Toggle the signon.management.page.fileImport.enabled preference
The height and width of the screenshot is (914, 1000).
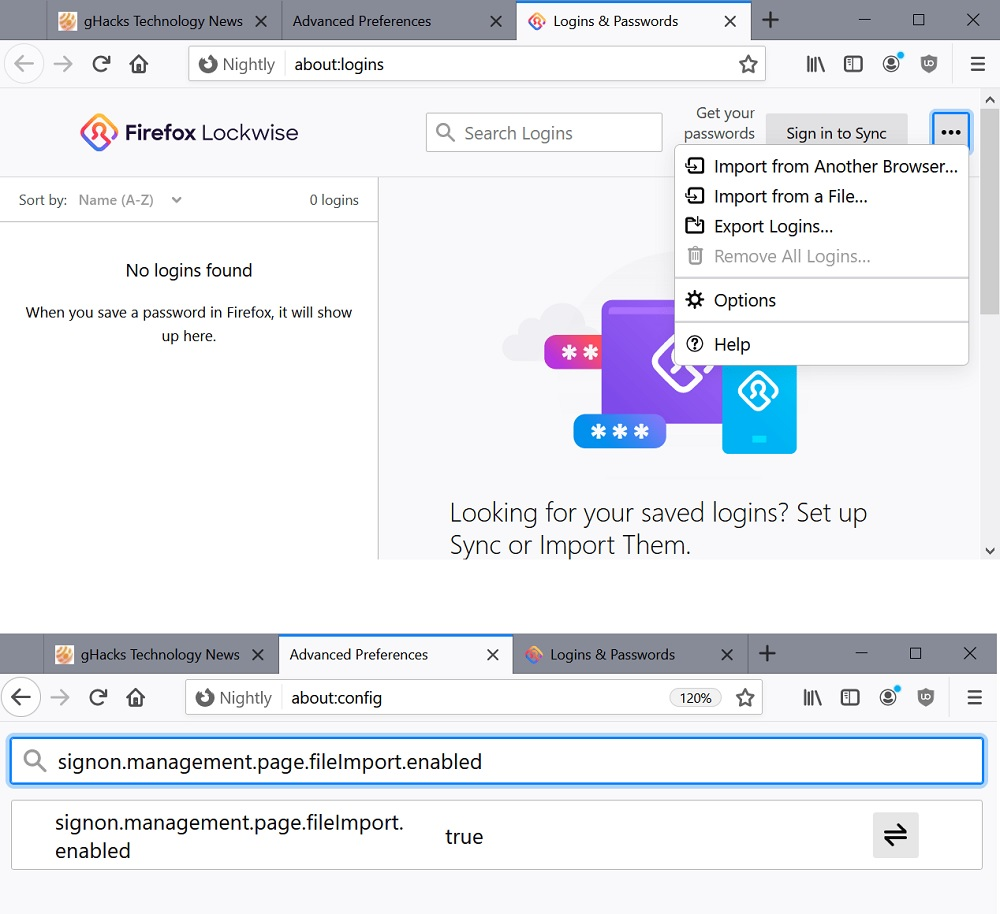tap(895, 835)
